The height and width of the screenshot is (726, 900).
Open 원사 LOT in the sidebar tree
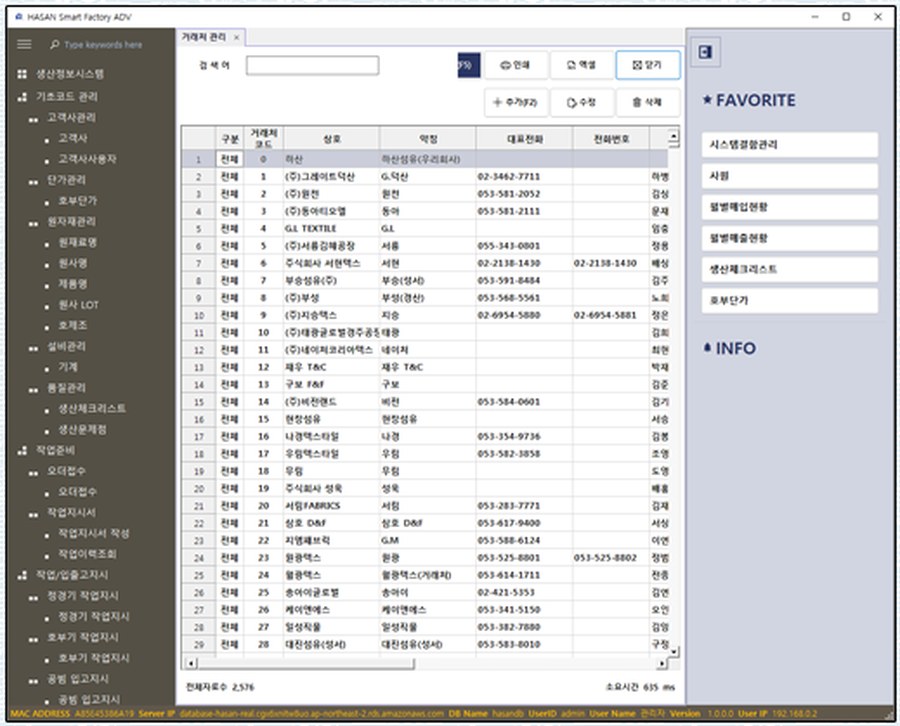tap(78, 305)
